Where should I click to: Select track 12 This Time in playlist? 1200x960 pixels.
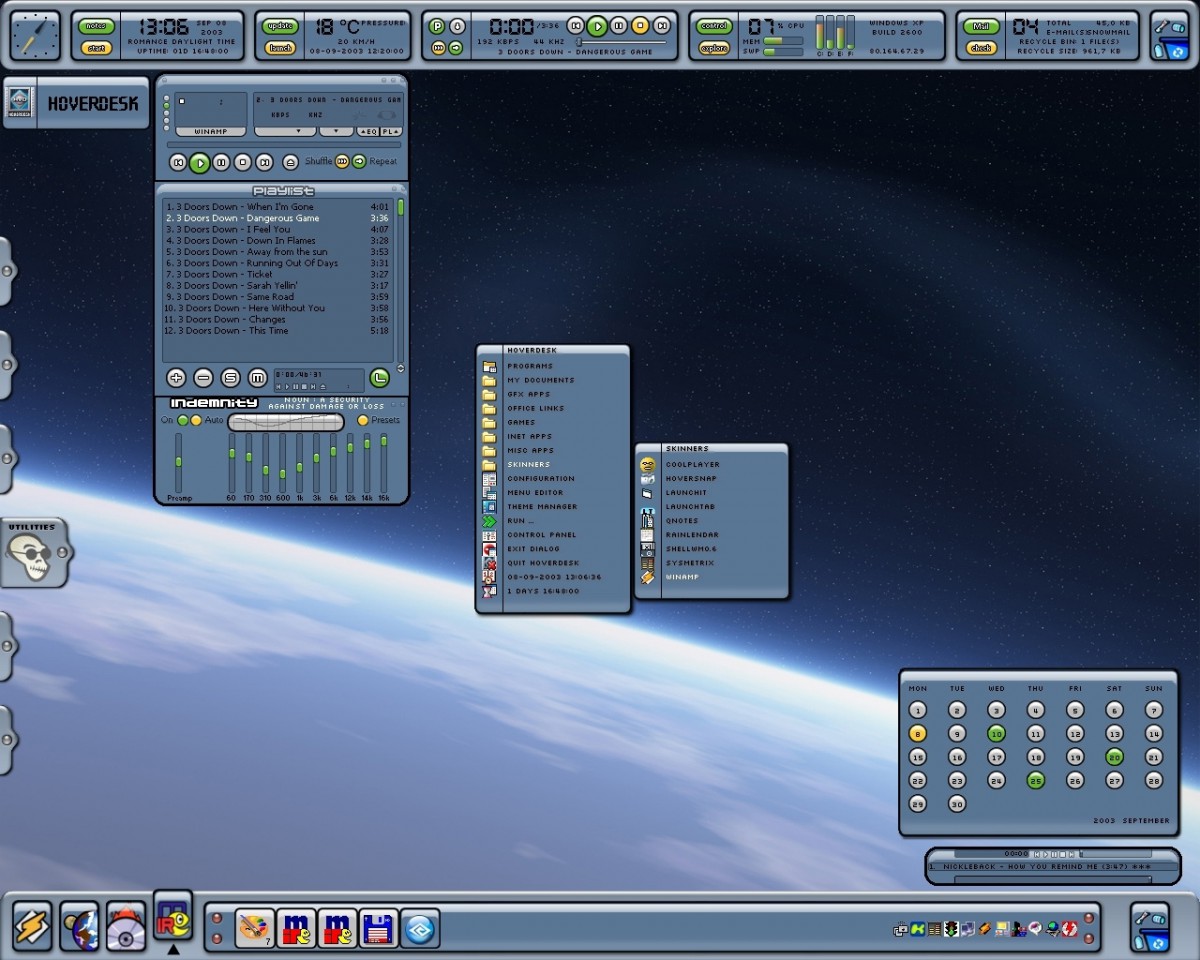(x=278, y=330)
